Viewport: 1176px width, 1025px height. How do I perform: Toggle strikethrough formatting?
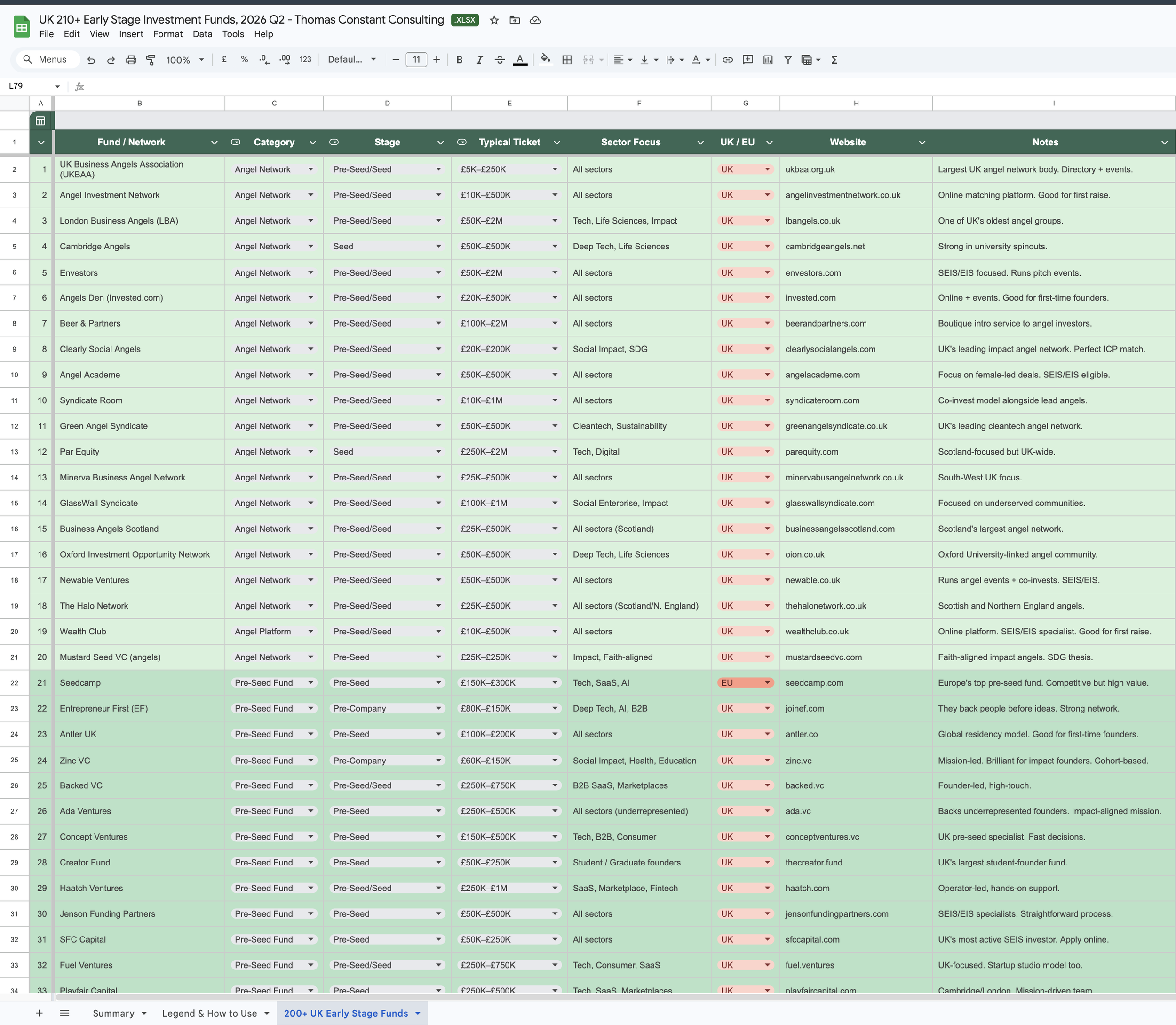pos(499,59)
